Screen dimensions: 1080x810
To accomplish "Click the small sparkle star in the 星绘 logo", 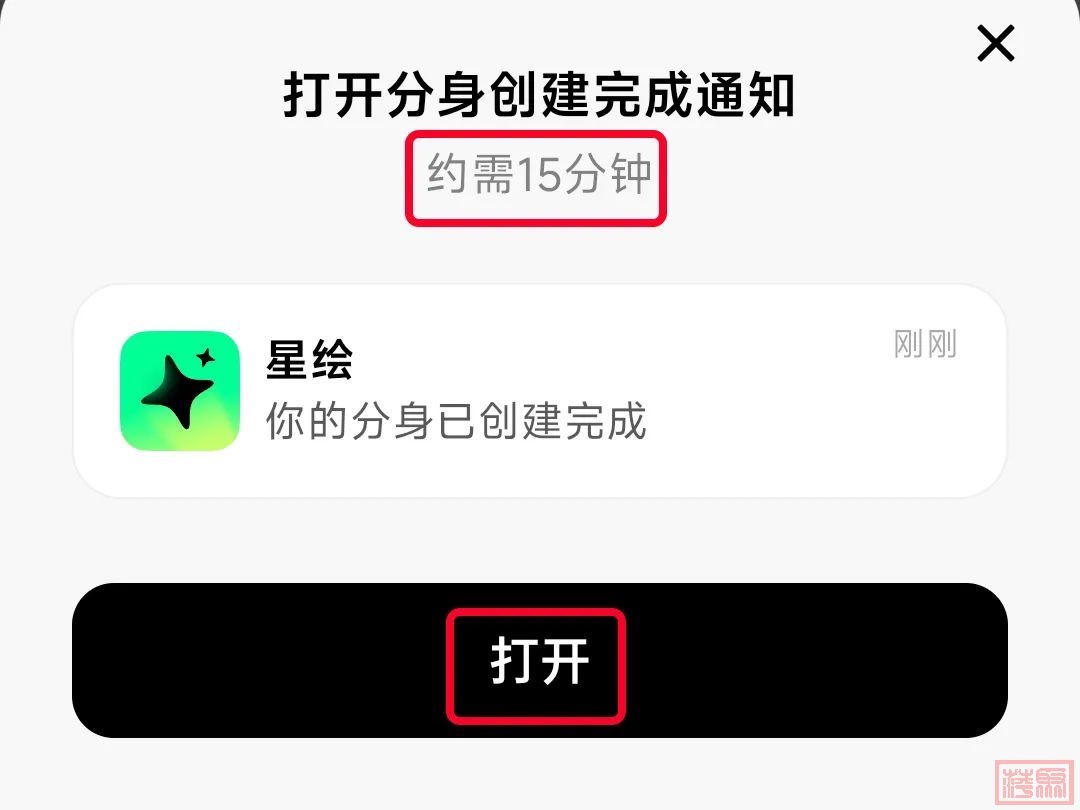I will click(x=205, y=357).
